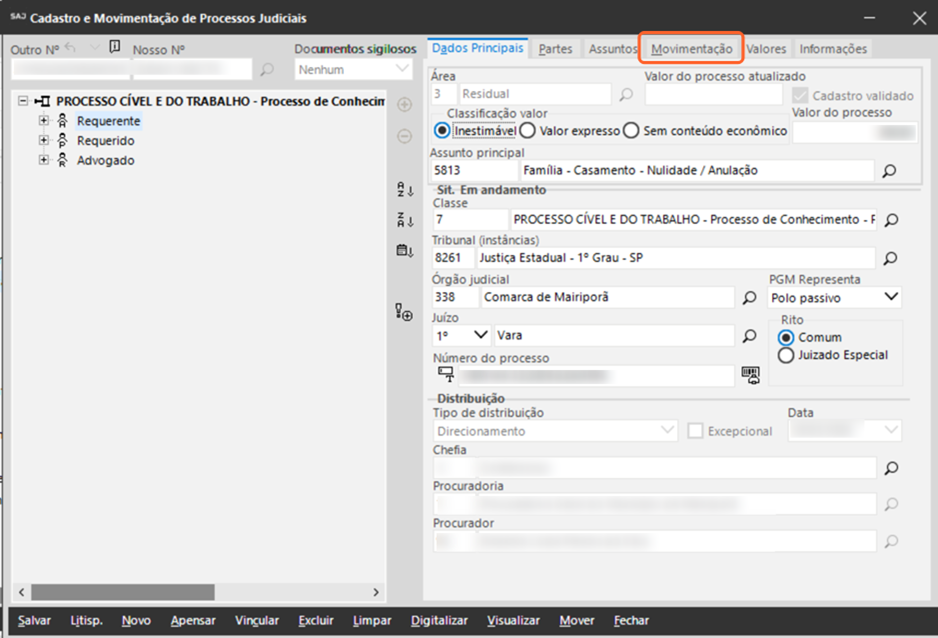Click magnifier beside Tribunal (instâncias)
This screenshot has width=938, height=638.
(x=889, y=258)
